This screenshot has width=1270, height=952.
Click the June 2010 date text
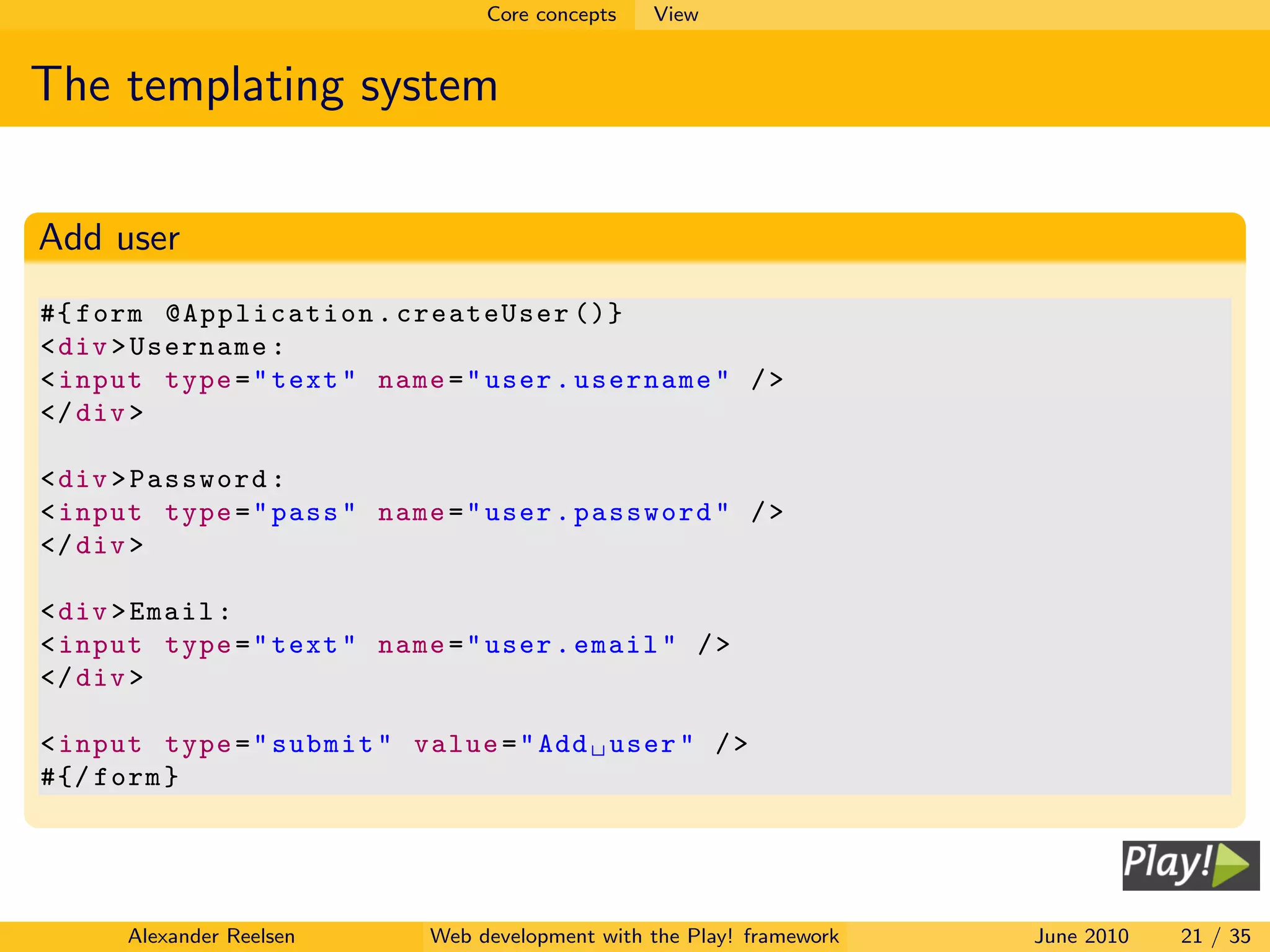1081,936
